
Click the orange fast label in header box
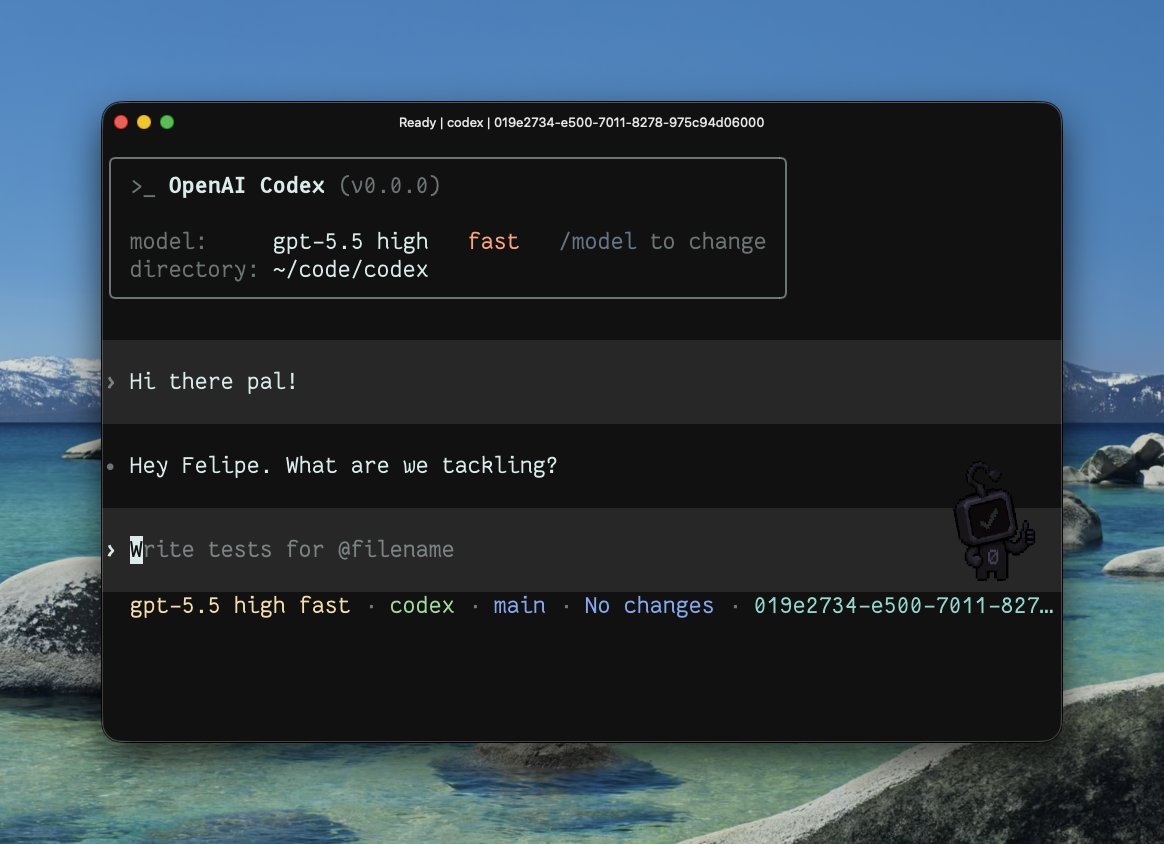(x=493, y=242)
